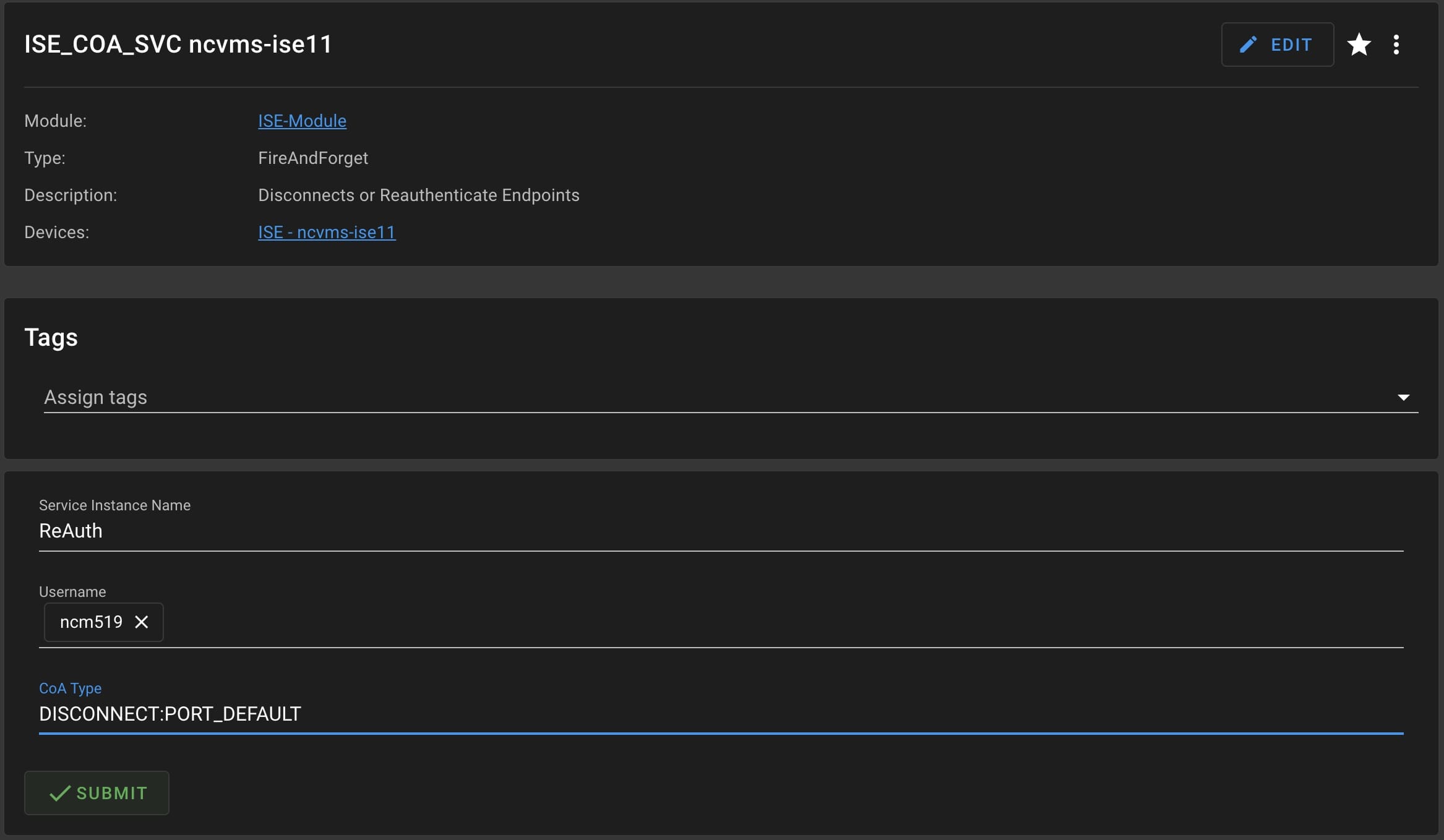
Task: Expand the Assign tags dropdown arrow
Action: [x=1403, y=397]
